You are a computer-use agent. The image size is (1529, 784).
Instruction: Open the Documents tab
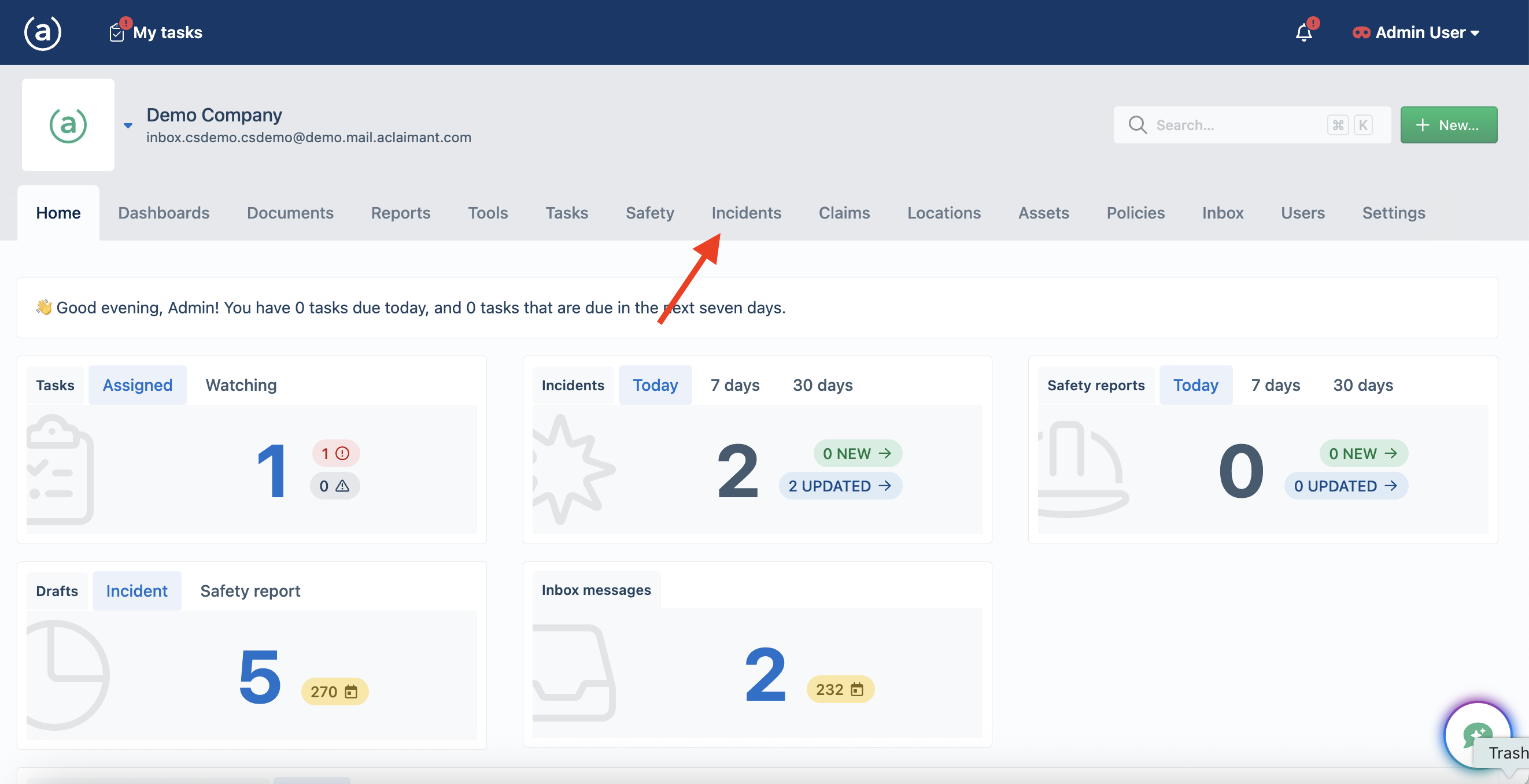[290, 212]
